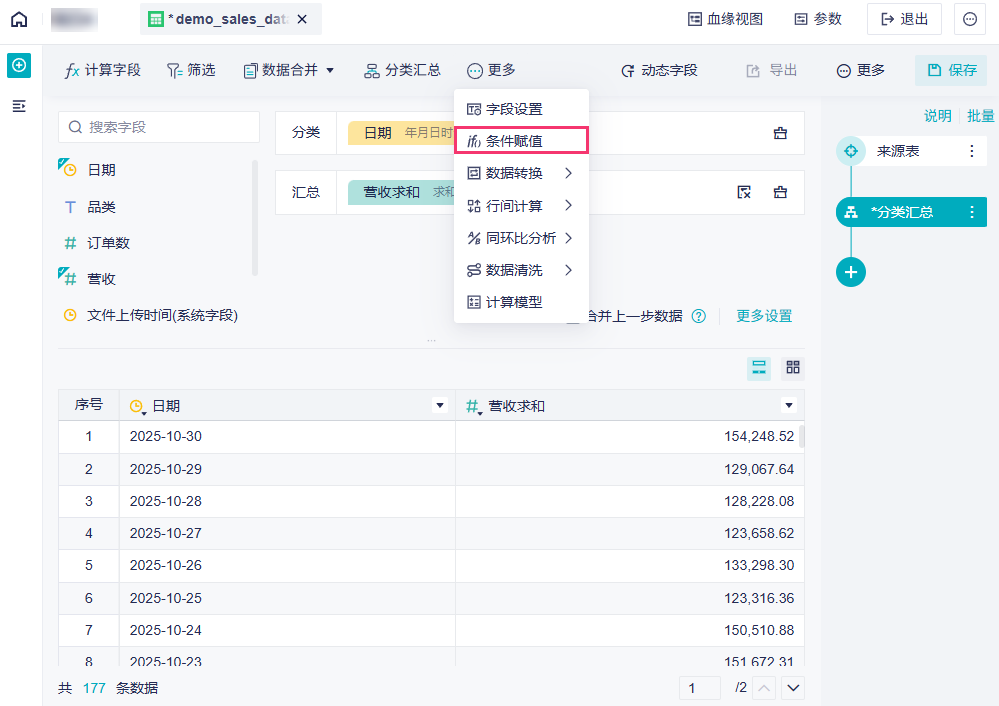999x706 pixels.
Task: Open the 更多设置 link
Action: click(x=764, y=316)
